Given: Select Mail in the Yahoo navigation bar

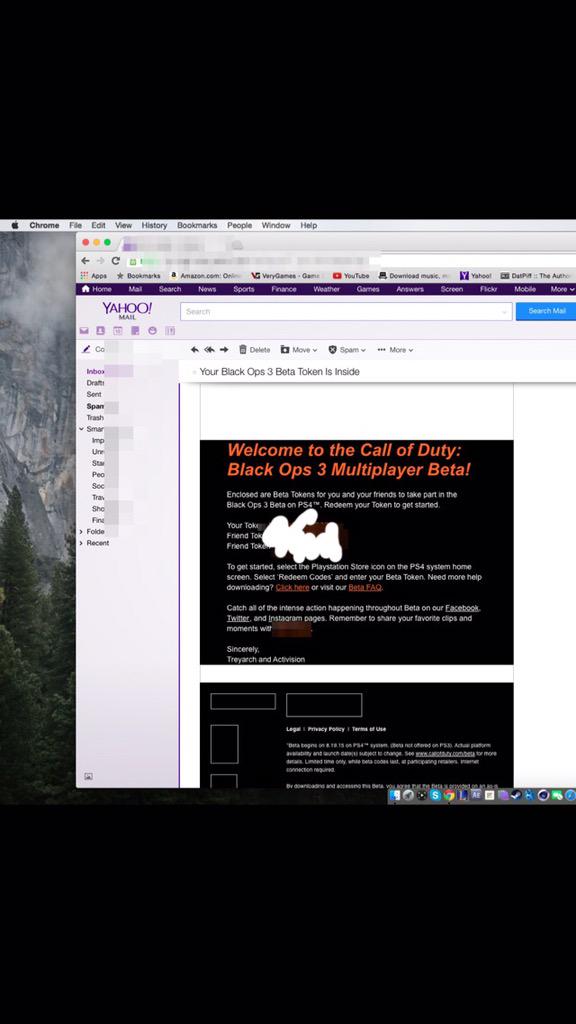Looking at the screenshot, I should tap(135, 289).
